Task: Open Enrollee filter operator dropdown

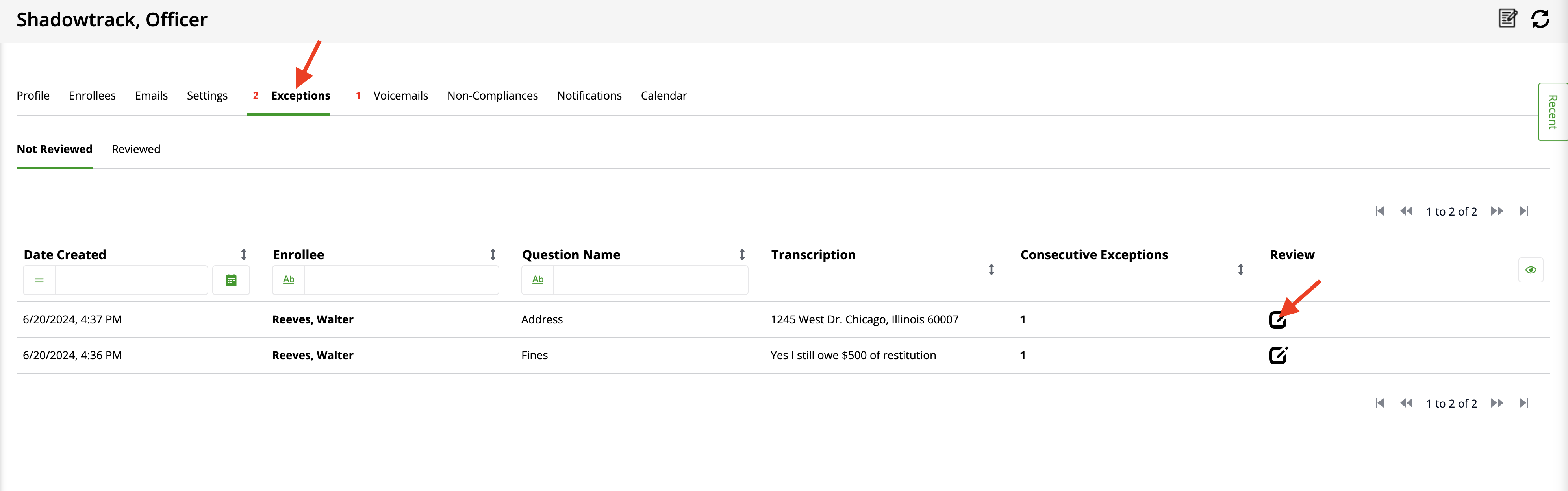Action: tap(289, 280)
